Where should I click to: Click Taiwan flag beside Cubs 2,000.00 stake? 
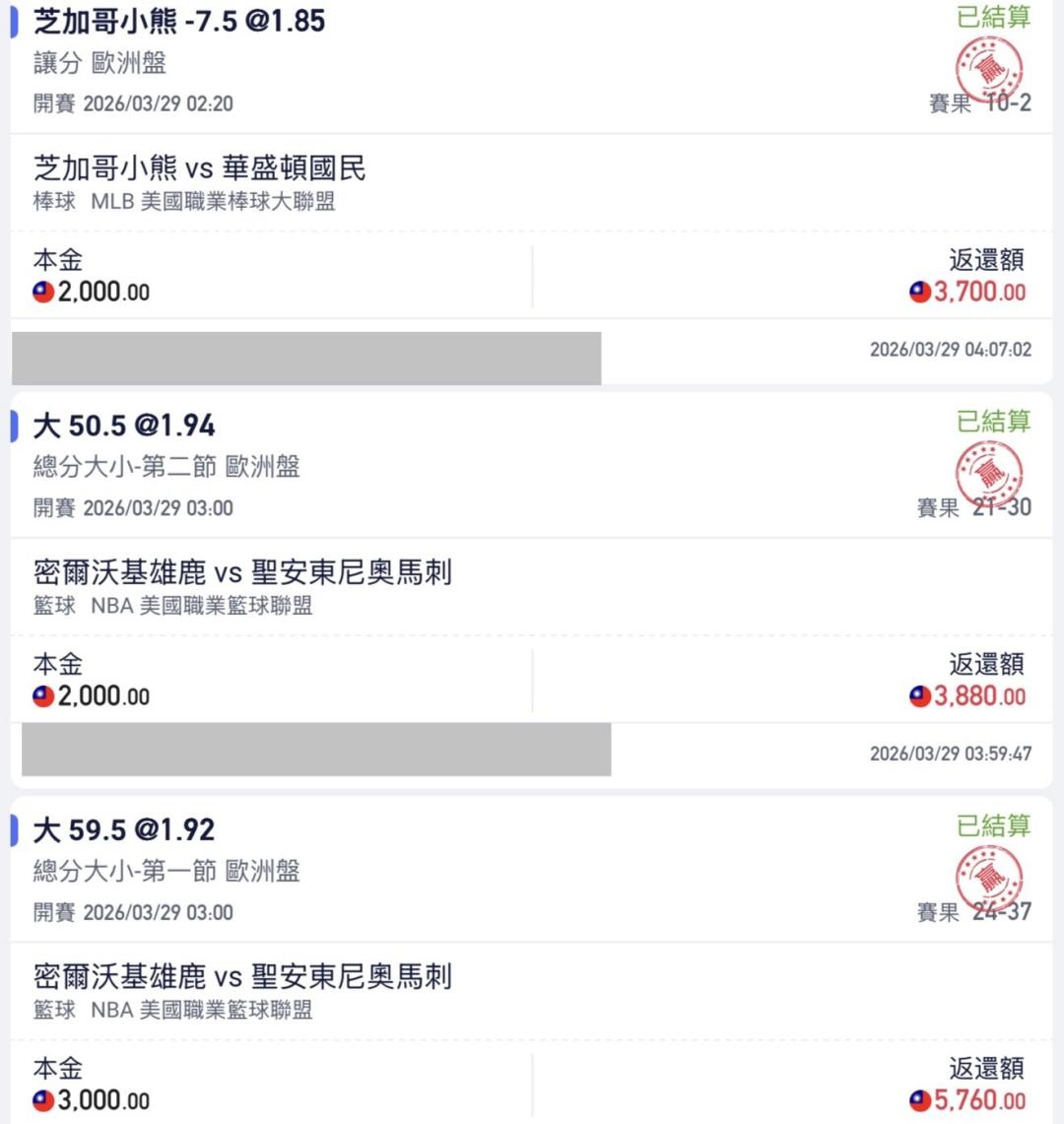[43, 292]
